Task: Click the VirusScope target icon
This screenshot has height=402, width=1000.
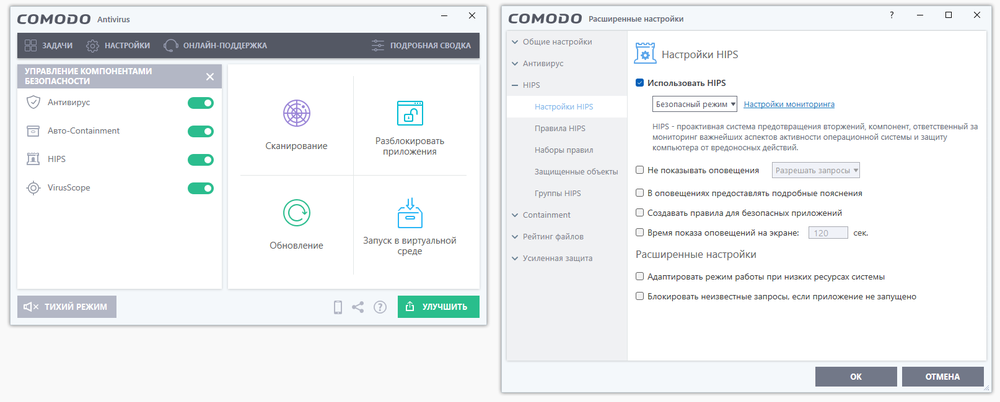Action: (x=33, y=188)
